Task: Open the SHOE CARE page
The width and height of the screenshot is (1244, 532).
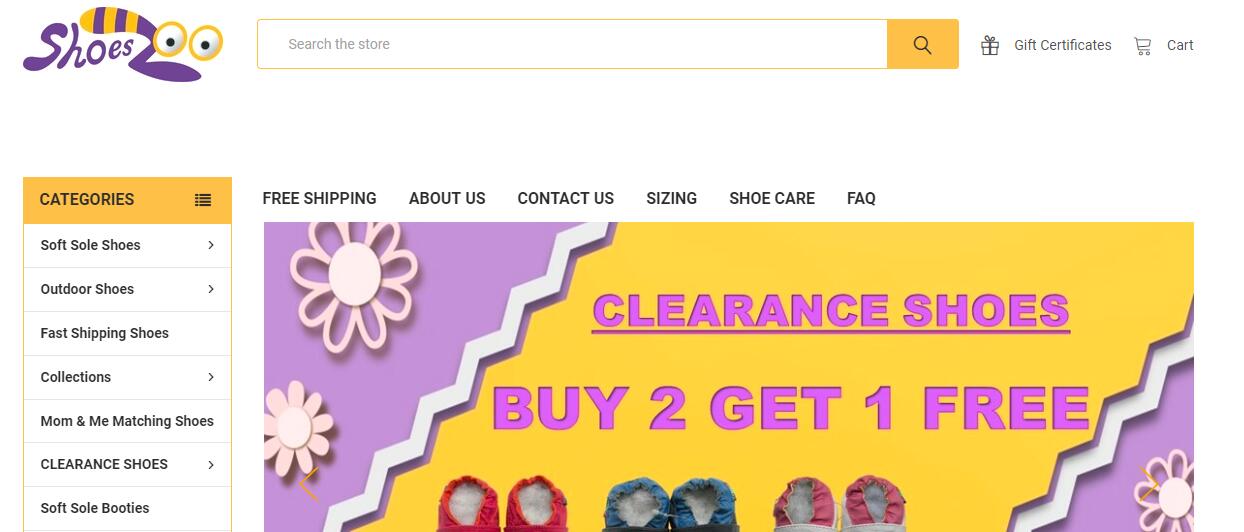Action: 772,198
